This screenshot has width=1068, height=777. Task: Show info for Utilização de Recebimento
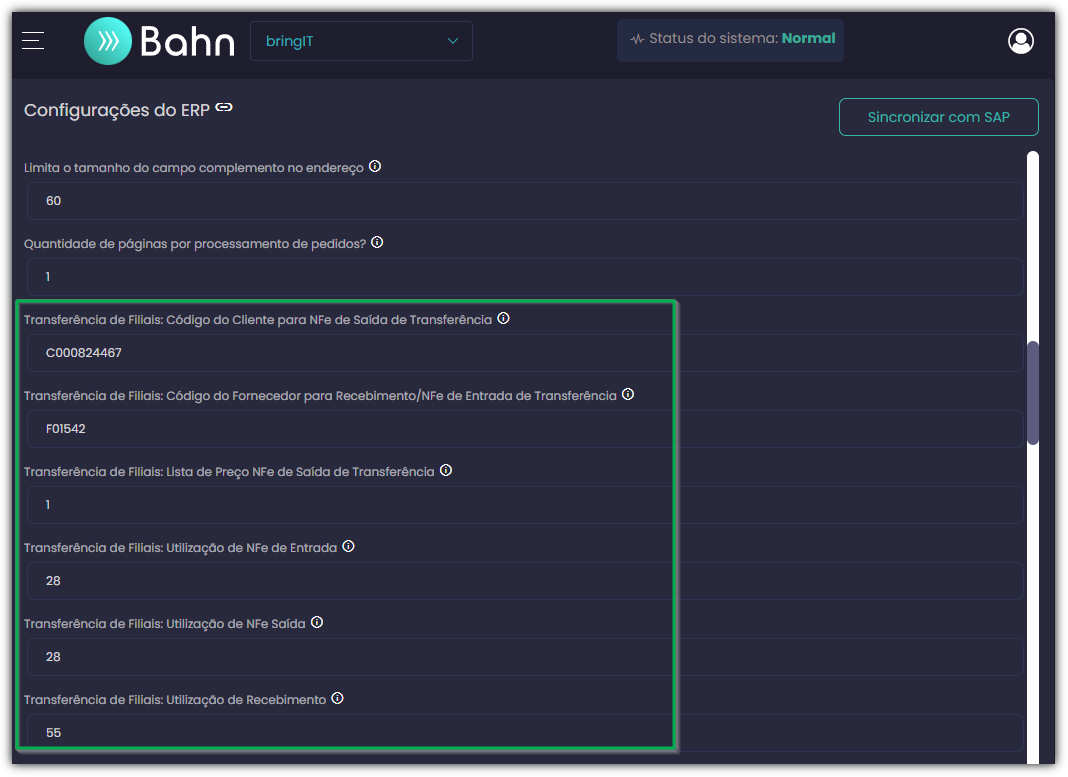[x=337, y=699]
